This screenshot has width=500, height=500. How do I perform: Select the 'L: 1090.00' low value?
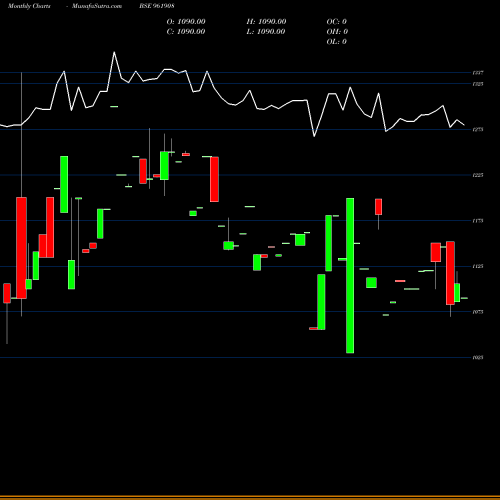click(266, 32)
